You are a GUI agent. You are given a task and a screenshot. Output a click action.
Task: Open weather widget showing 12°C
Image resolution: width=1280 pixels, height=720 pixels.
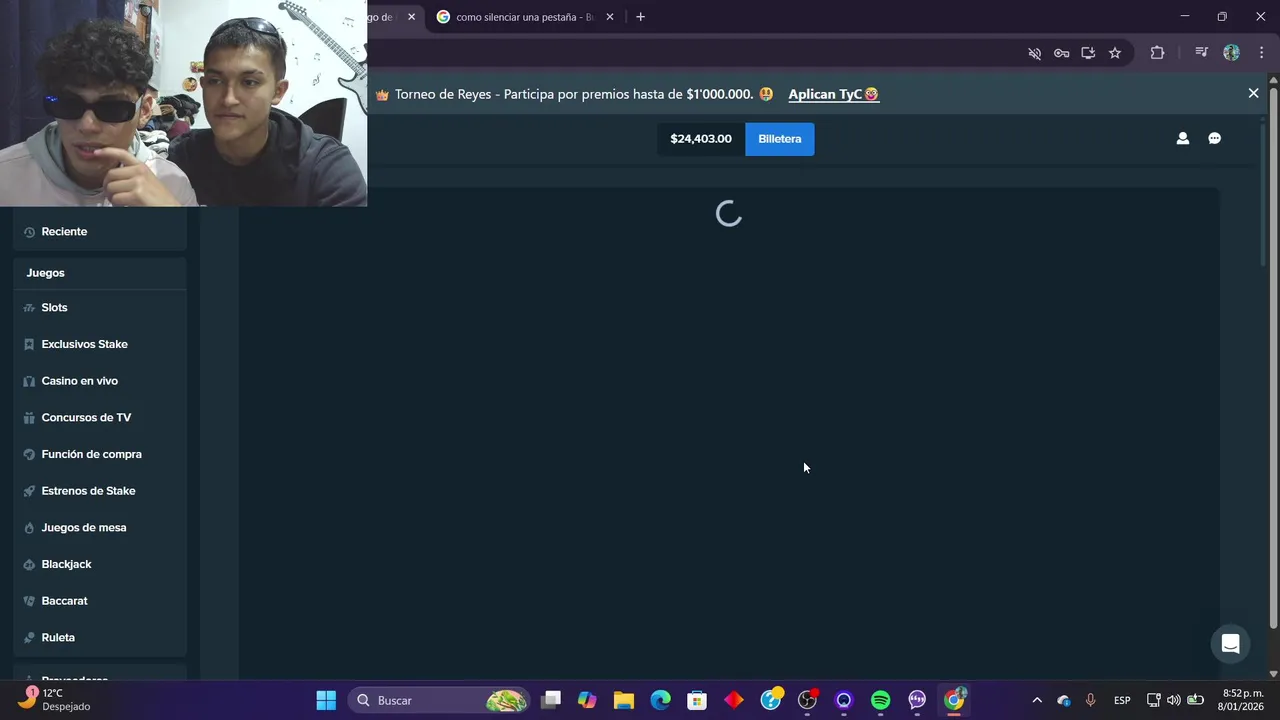tap(55, 700)
